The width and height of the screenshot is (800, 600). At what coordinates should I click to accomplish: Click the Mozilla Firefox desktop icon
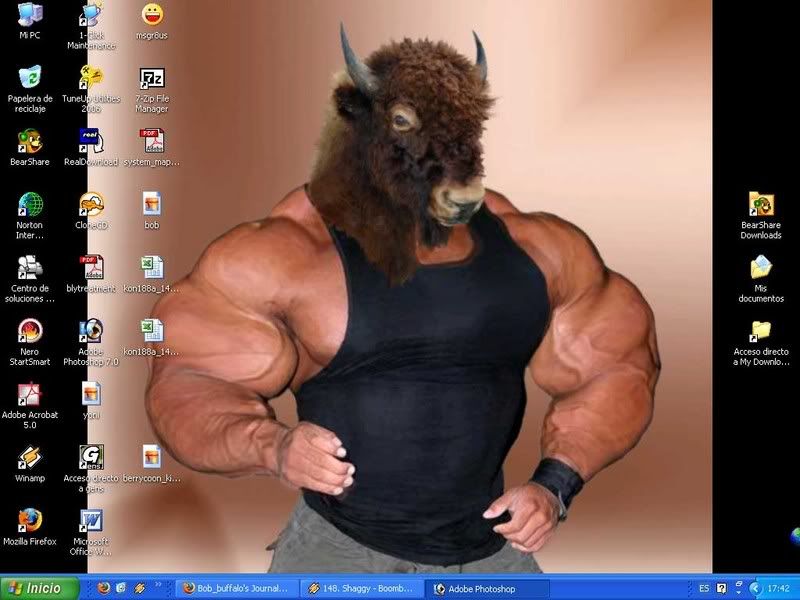point(30,521)
